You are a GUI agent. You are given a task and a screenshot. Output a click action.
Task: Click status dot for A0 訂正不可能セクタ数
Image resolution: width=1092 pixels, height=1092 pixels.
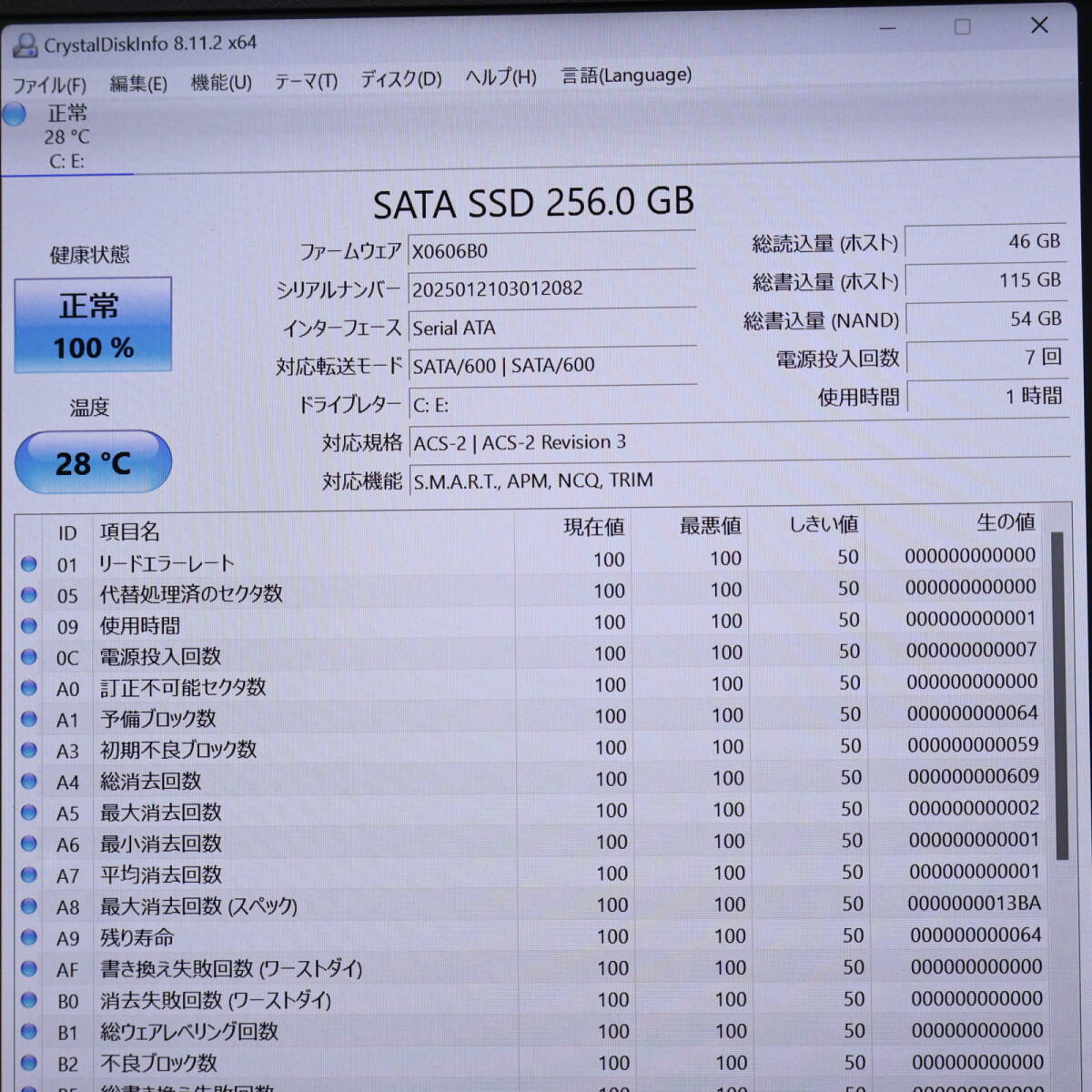pyautogui.click(x=29, y=688)
